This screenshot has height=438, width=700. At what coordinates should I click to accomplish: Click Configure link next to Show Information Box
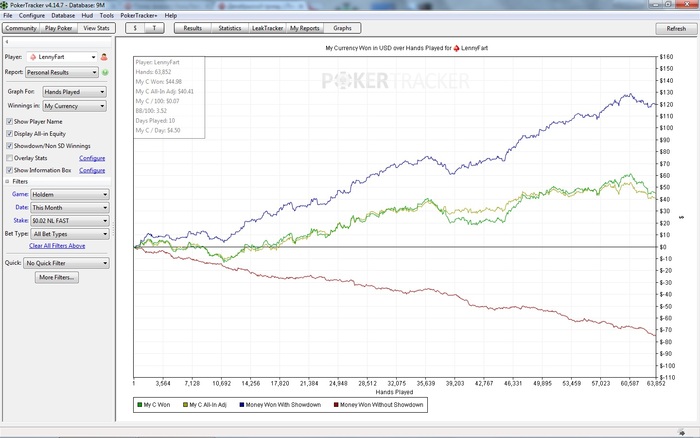click(92, 170)
